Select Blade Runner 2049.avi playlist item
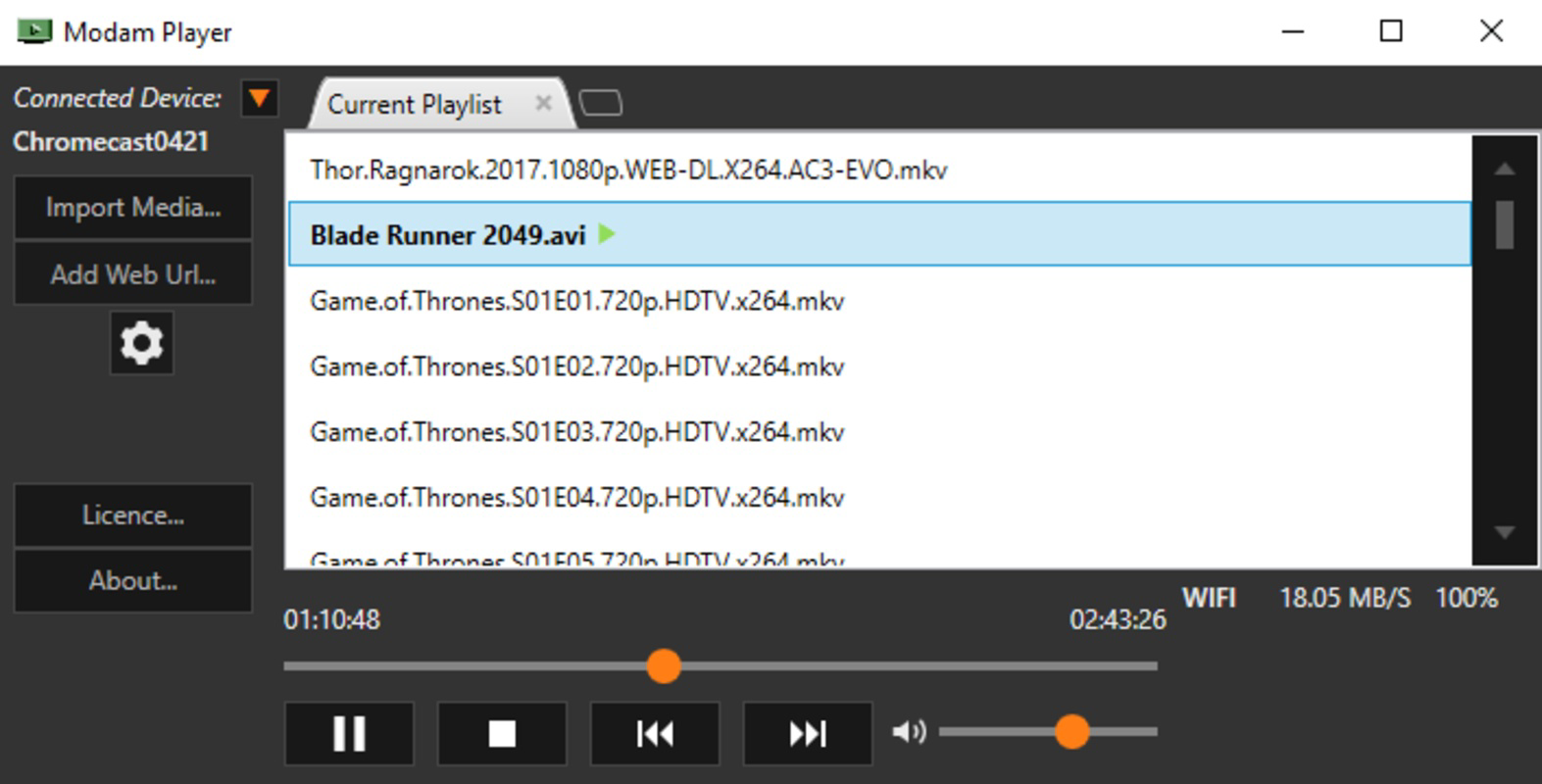 point(879,234)
